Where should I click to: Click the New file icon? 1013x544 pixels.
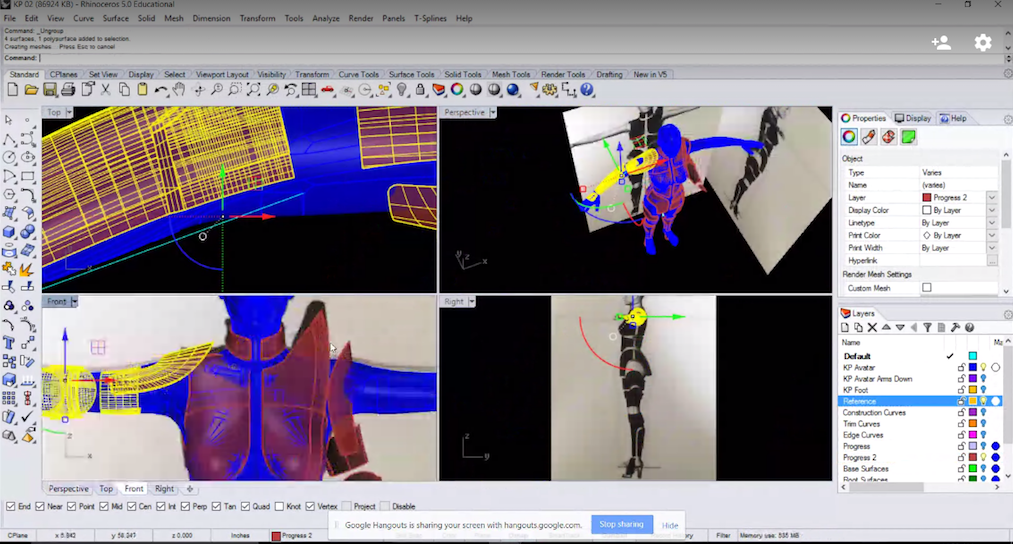tap(12, 90)
